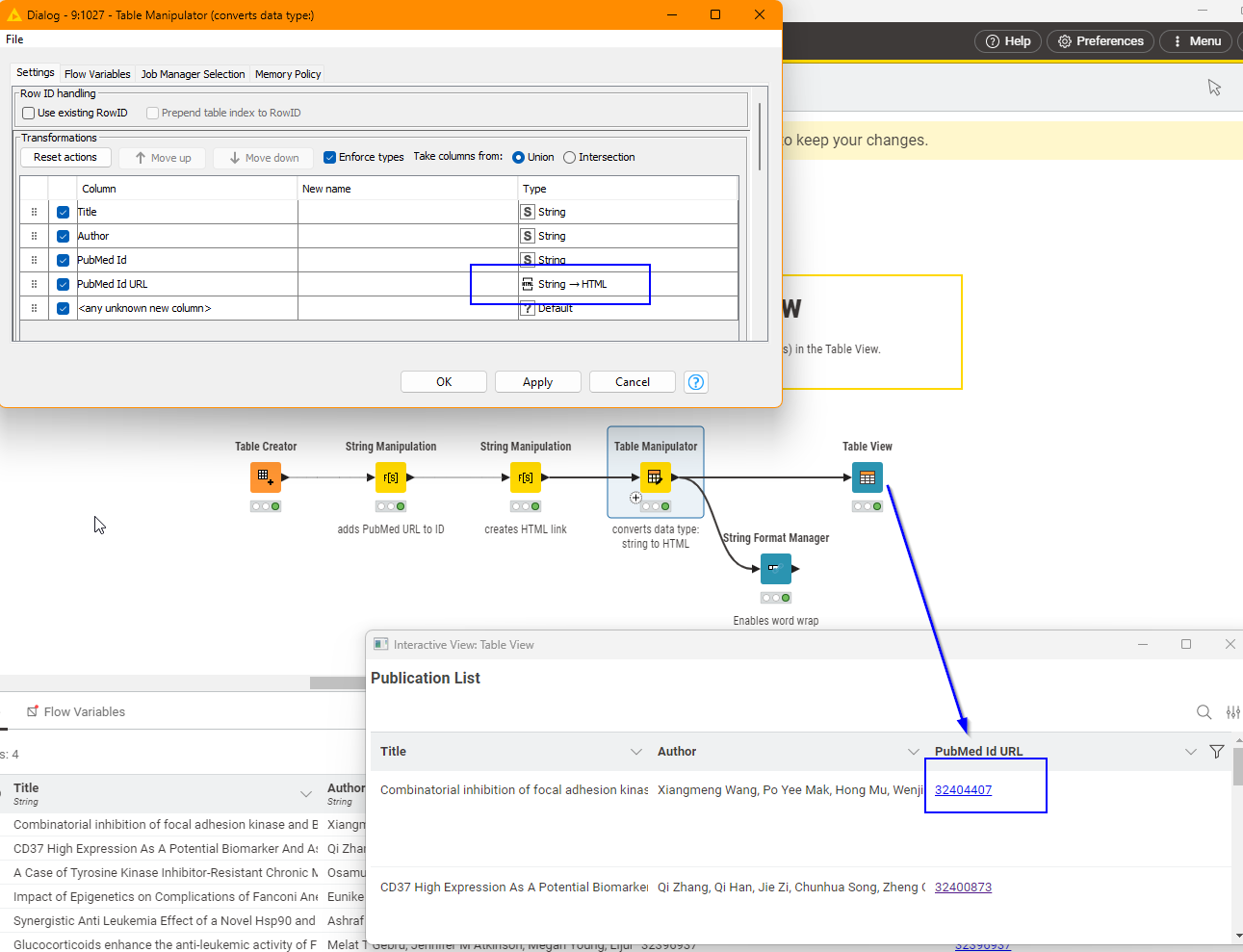This screenshot has width=1243, height=952.
Task: Open the File menu in dialog
Action: 14,39
